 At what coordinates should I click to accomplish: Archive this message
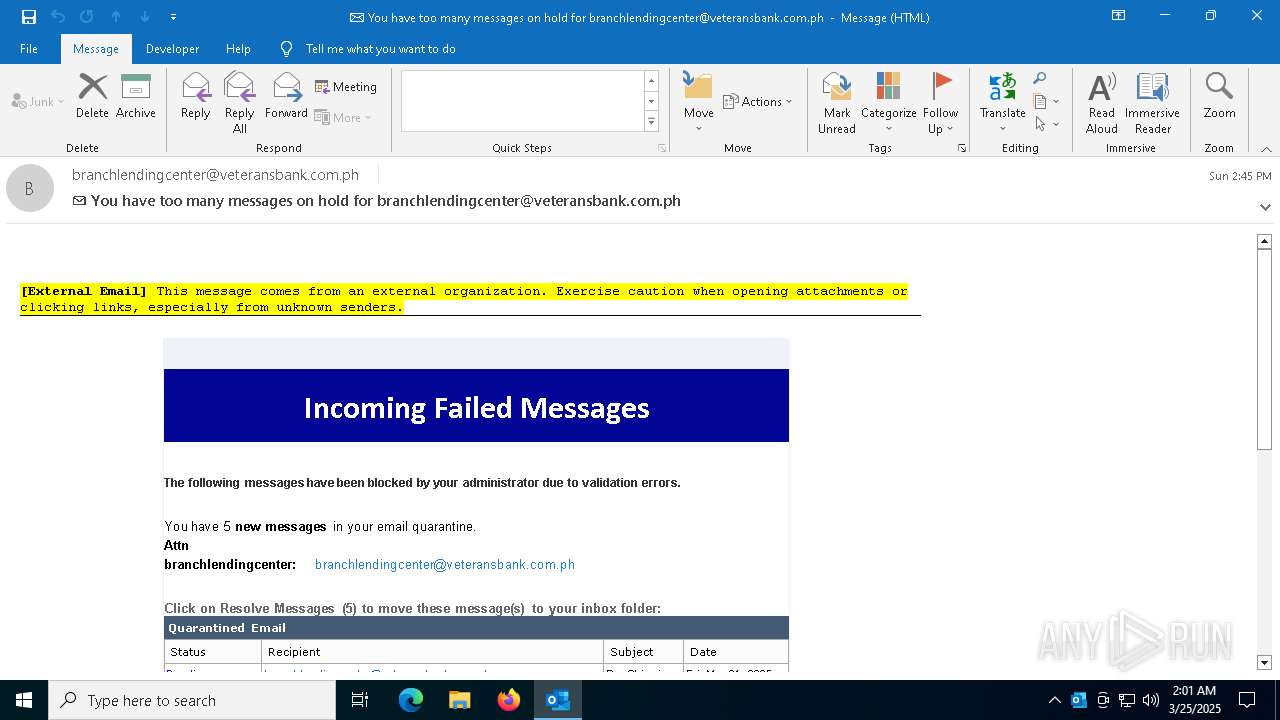pos(136,96)
